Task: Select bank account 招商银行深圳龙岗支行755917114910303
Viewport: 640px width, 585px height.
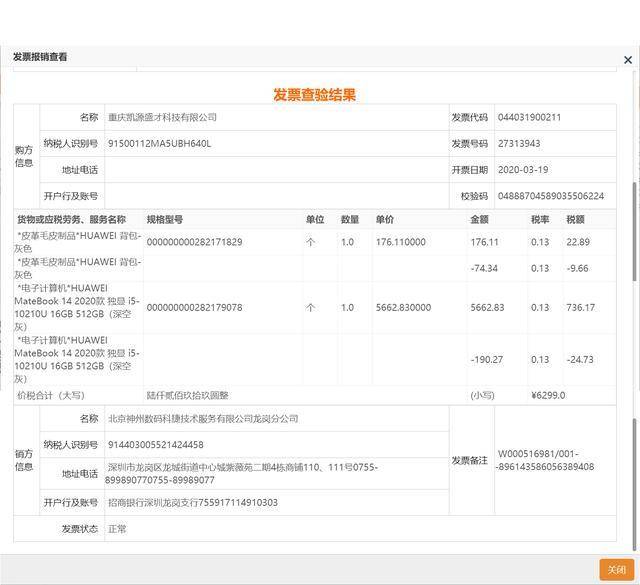Action: tap(193, 503)
